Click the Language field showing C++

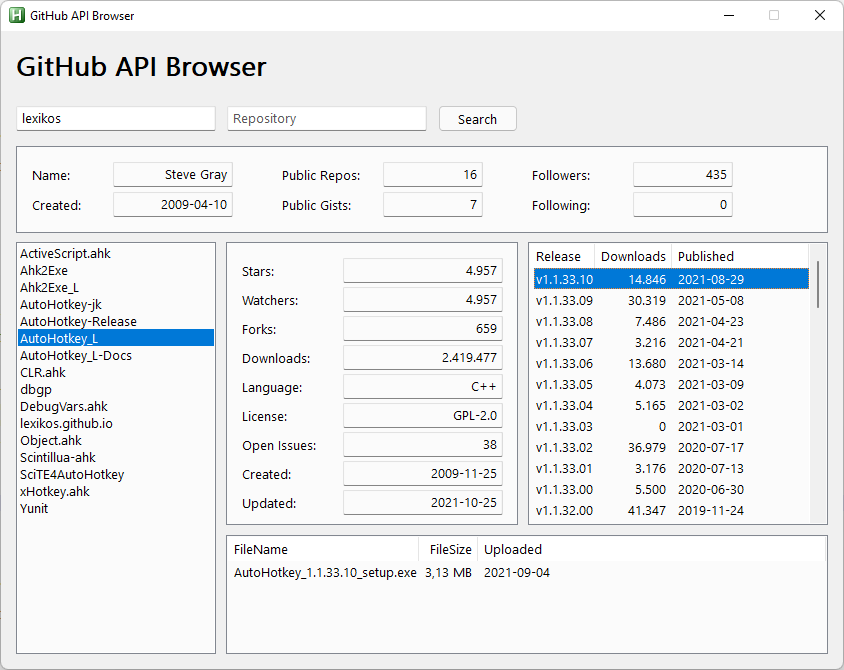click(x=423, y=387)
